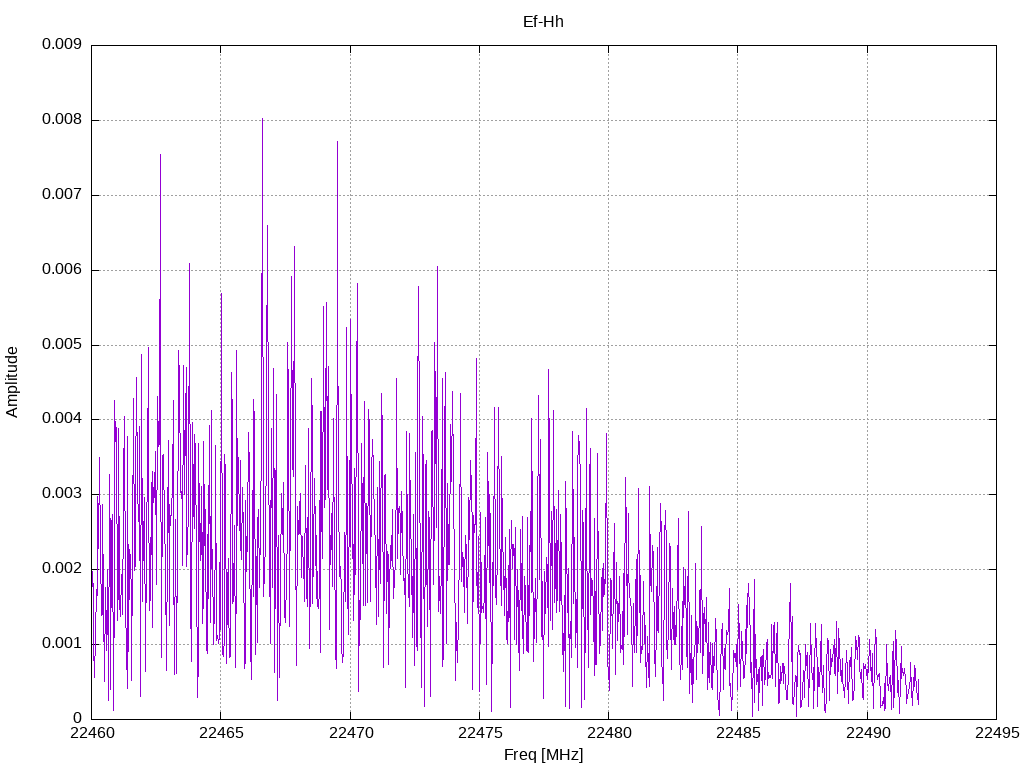Click the 0.006 y-axis tick label

pos(62,269)
